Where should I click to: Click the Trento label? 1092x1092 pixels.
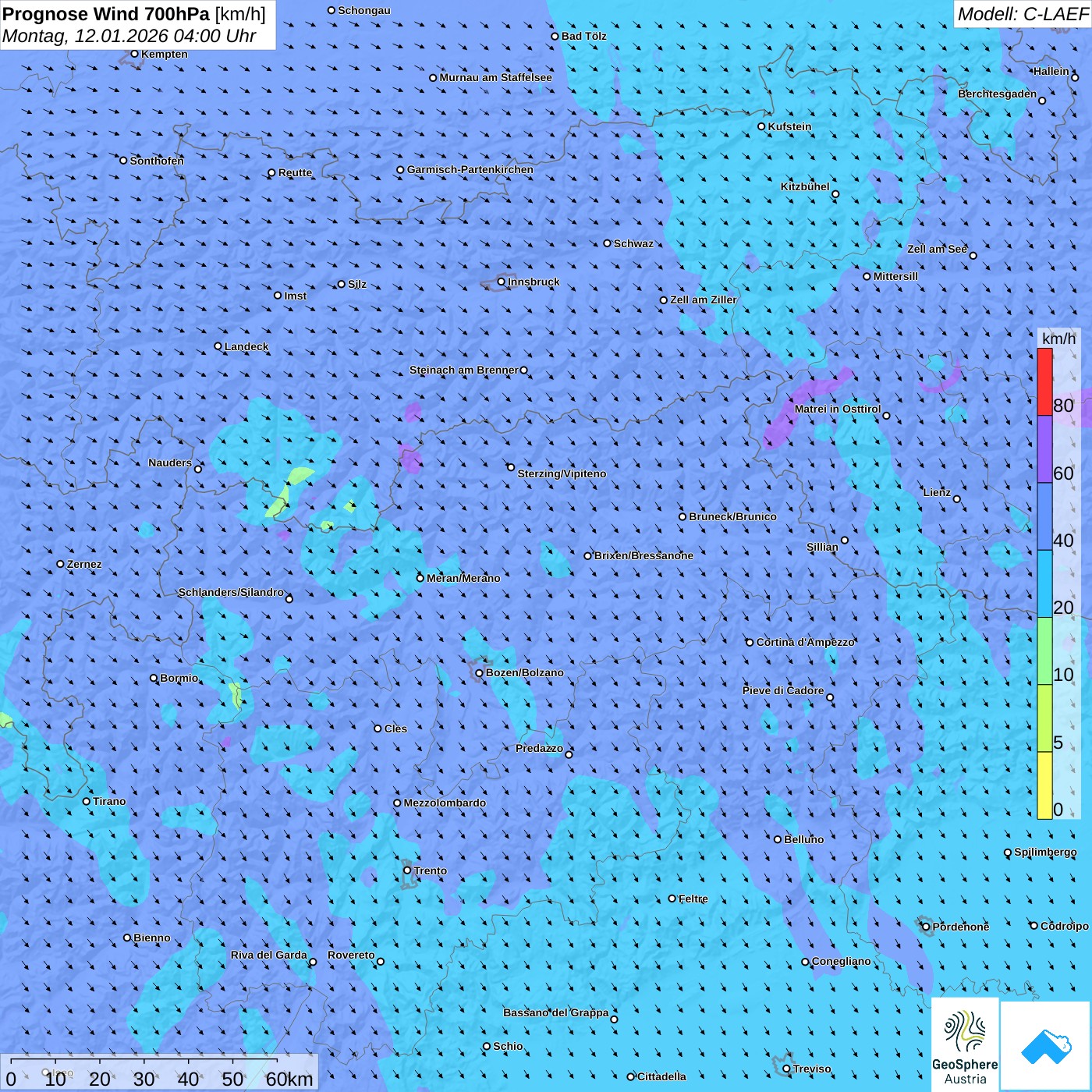pyautogui.click(x=431, y=870)
